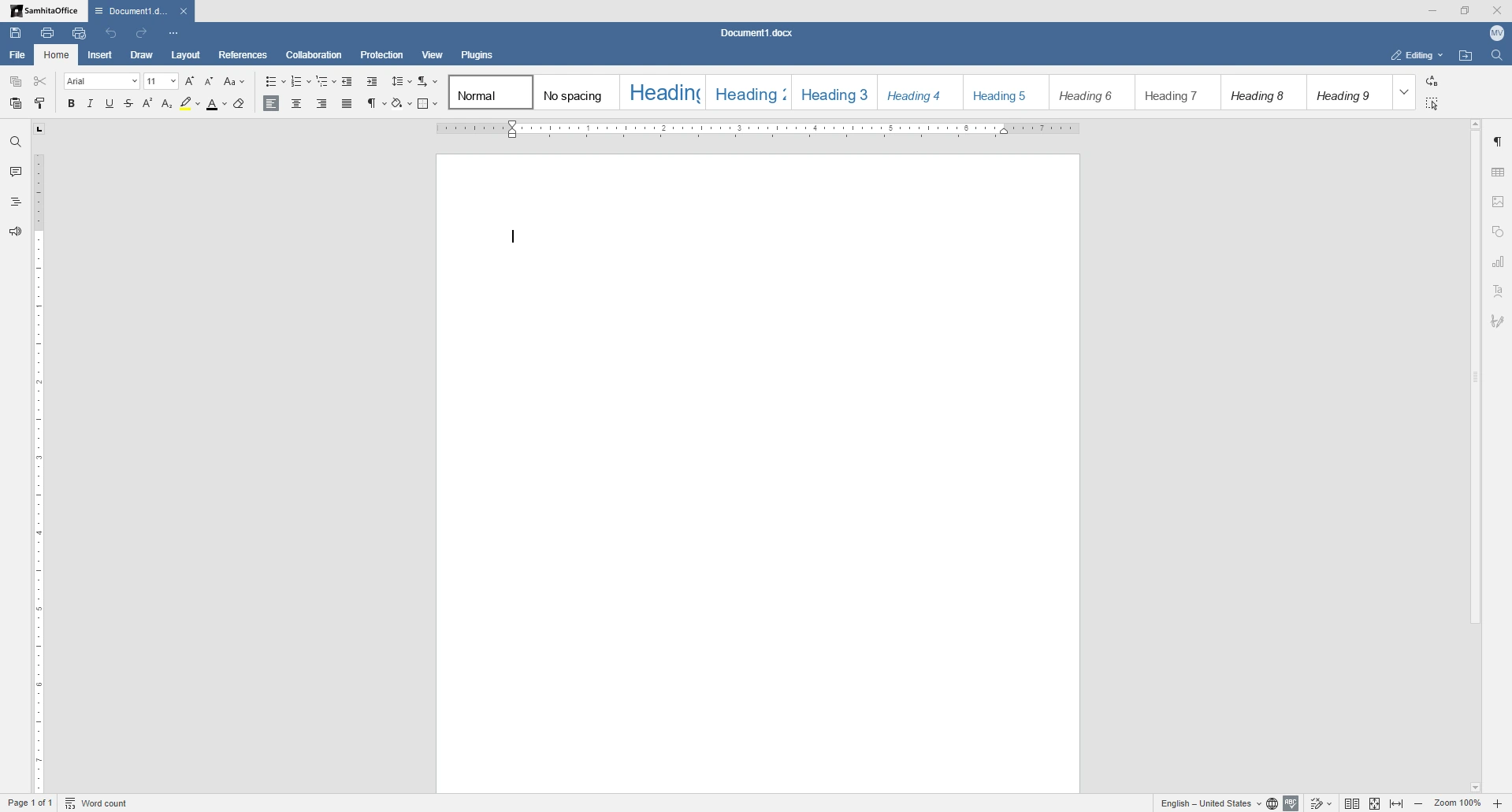Open the Plugins tab
This screenshot has width=1512, height=812.
coord(477,55)
